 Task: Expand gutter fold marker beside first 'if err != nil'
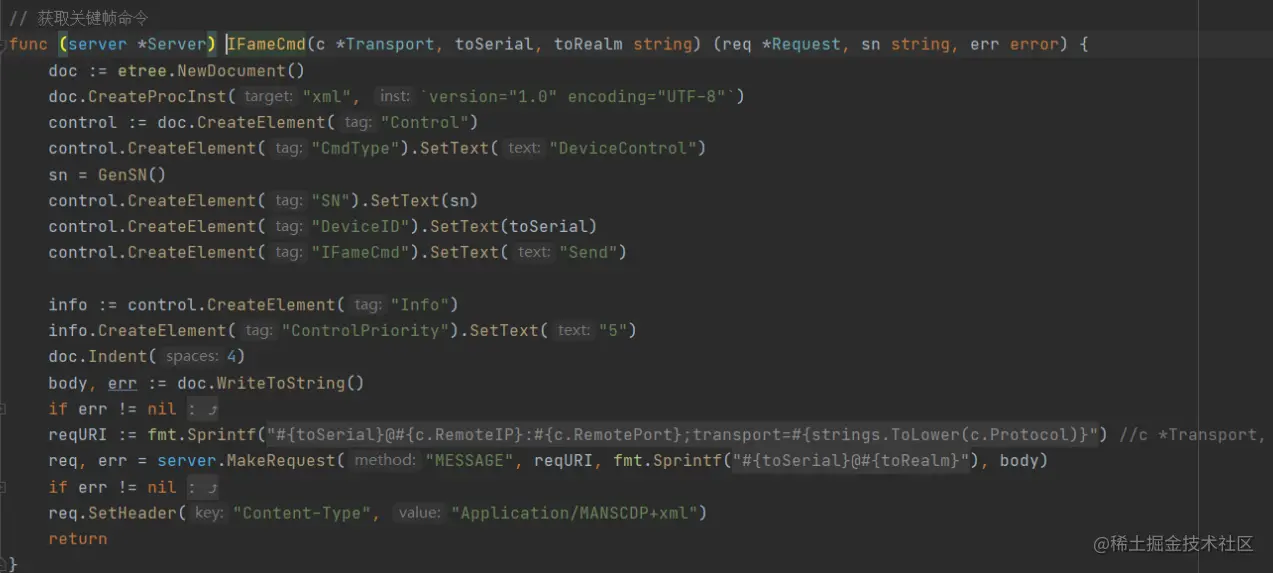(x=3, y=409)
